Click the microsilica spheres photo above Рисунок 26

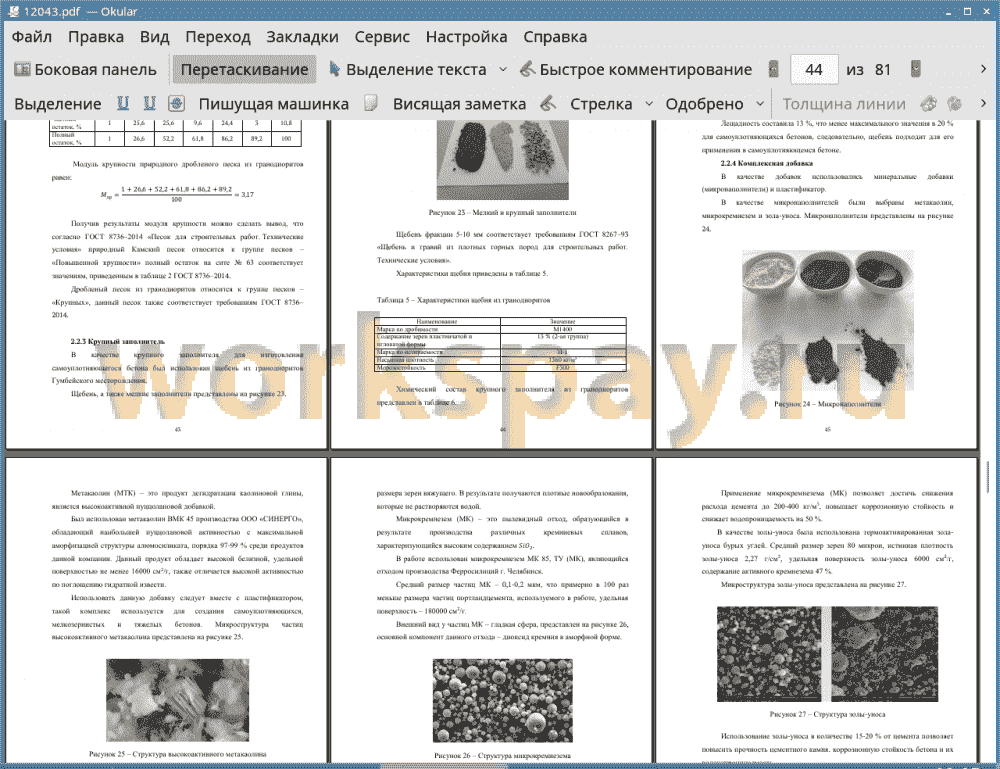pos(503,700)
